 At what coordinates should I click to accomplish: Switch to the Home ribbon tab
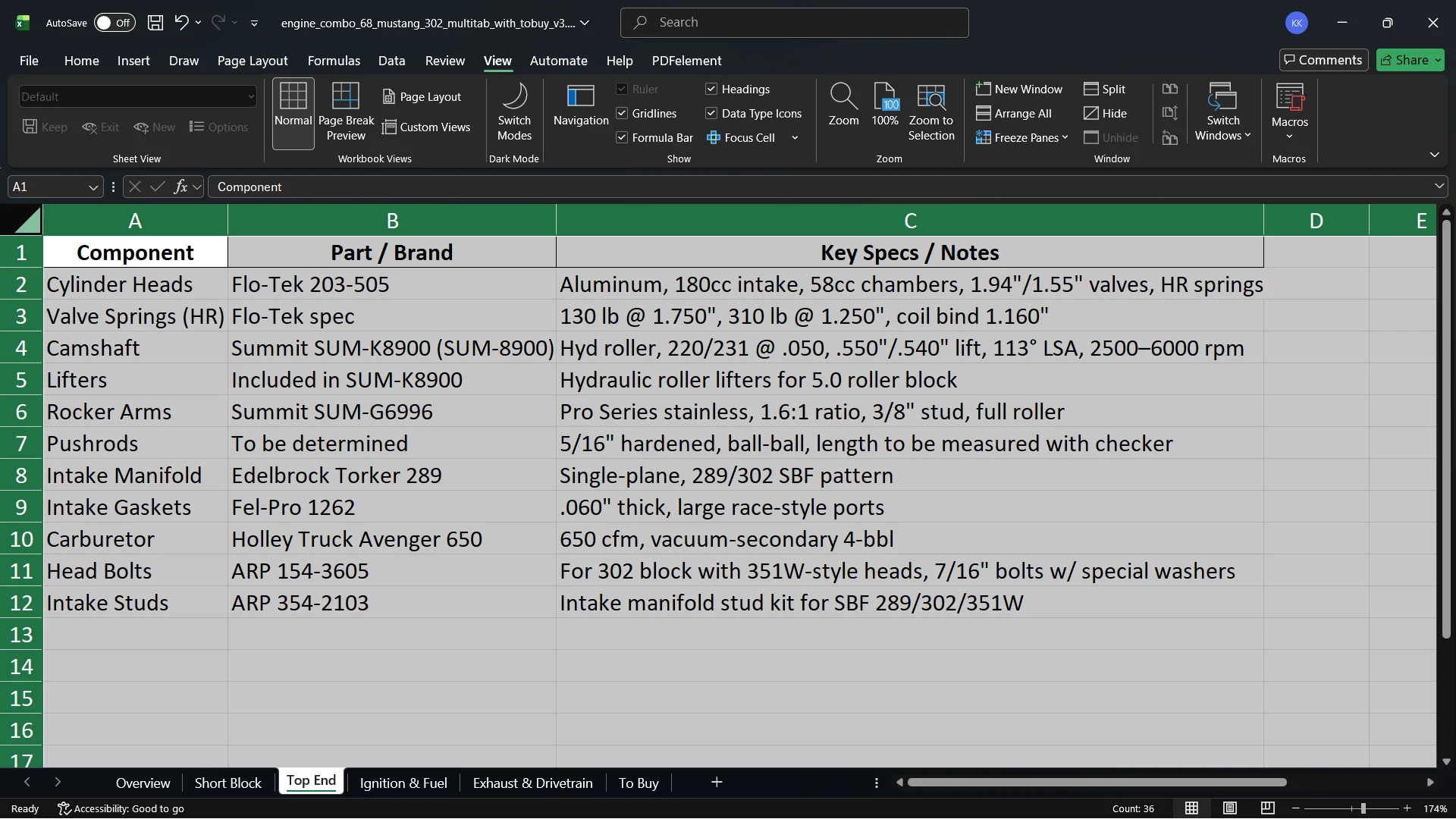point(81,61)
